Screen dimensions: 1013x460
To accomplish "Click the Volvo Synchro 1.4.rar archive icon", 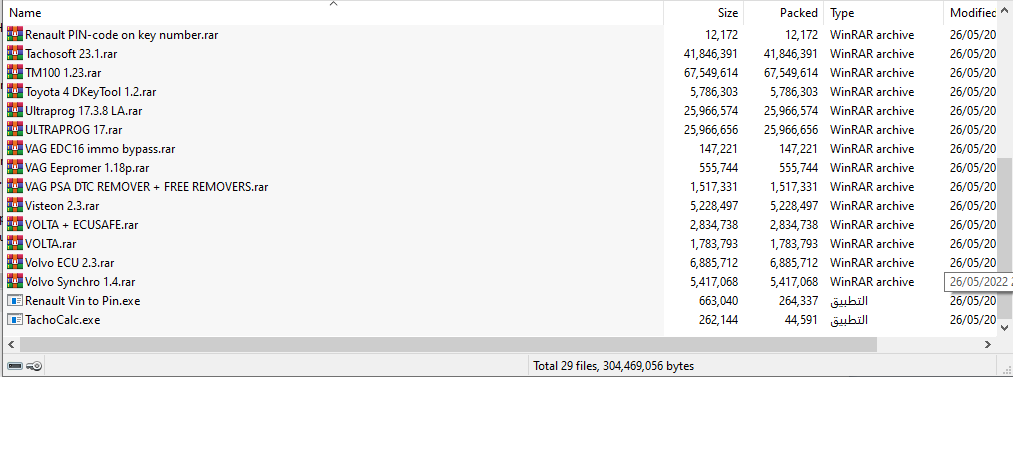I will (x=15, y=282).
